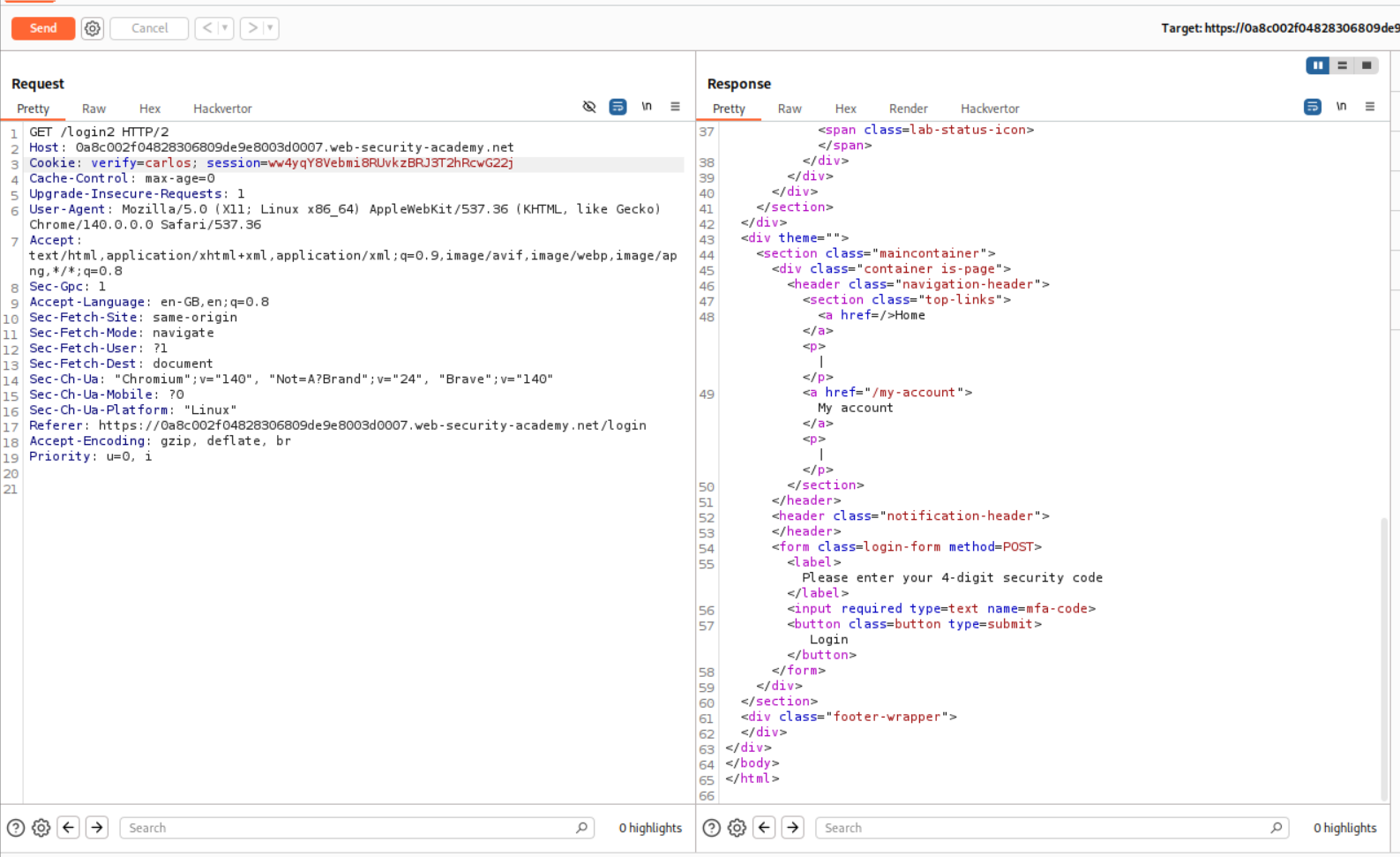Open the send options gear icon
The image size is (1400, 857).
pos(93,28)
